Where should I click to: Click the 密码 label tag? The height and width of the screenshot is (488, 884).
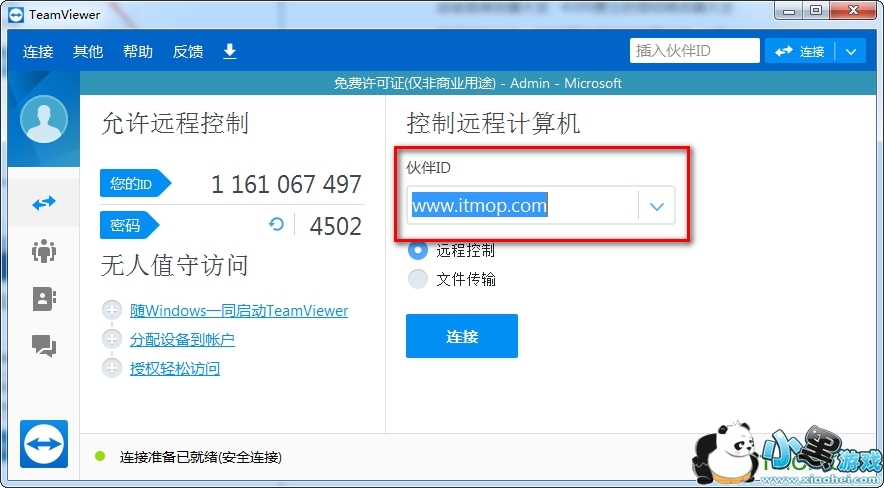point(130,225)
